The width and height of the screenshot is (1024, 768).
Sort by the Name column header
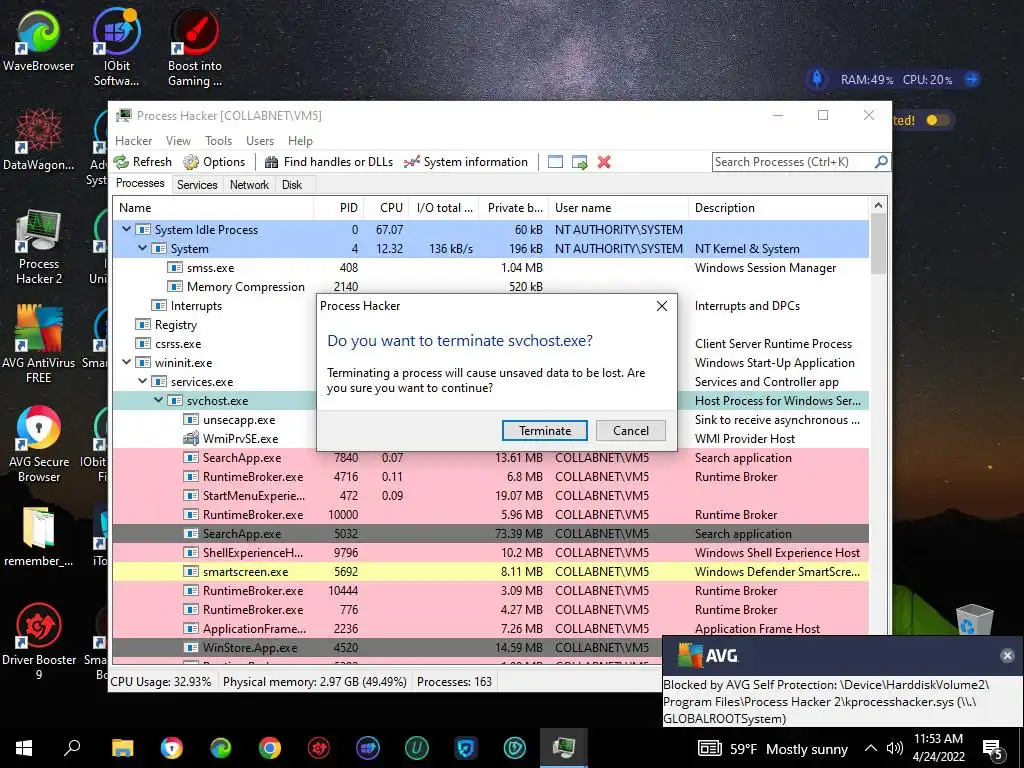pyautogui.click(x=213, y=208)
